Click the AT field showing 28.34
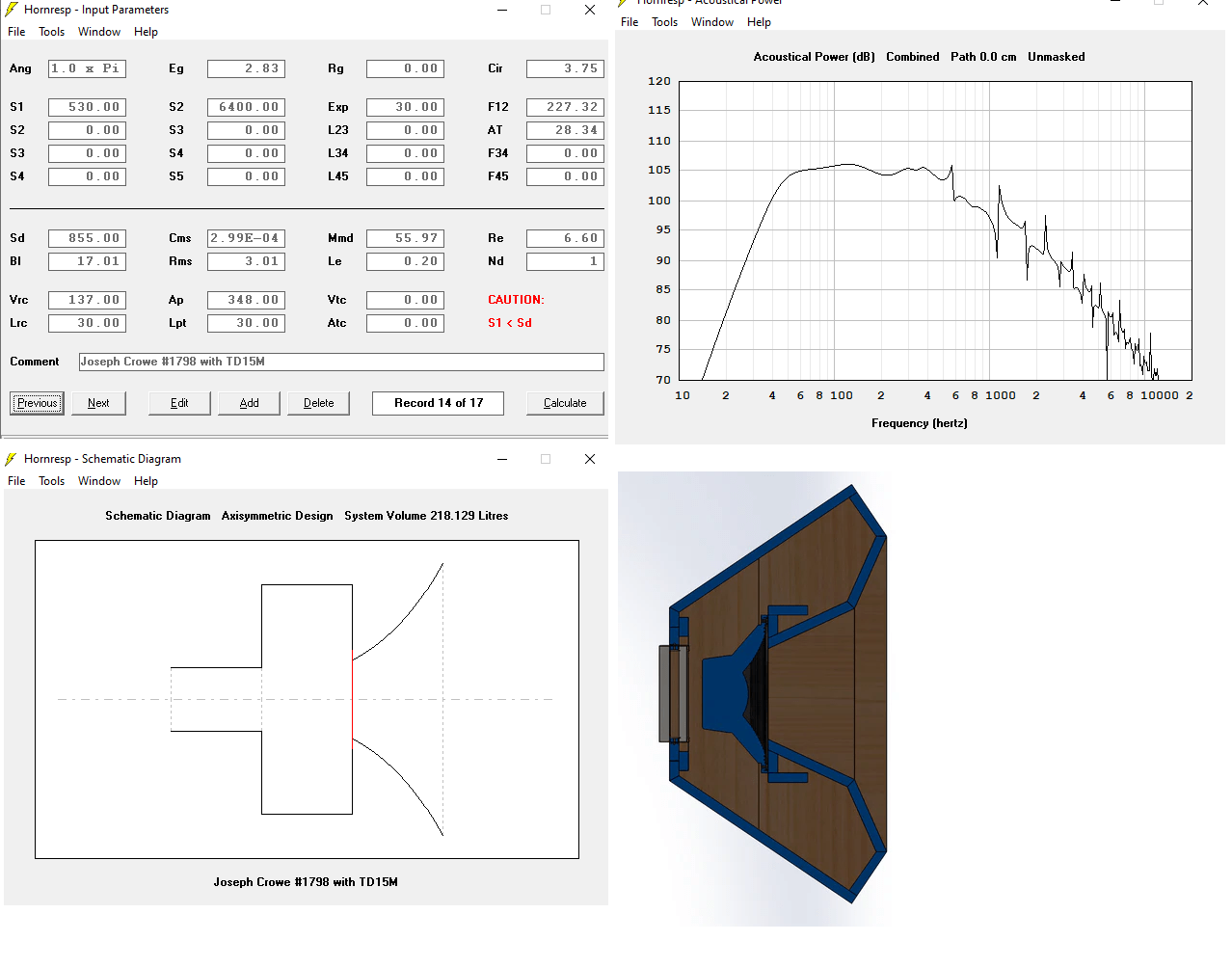1232x968 pixels. click(x=565, y=130)
